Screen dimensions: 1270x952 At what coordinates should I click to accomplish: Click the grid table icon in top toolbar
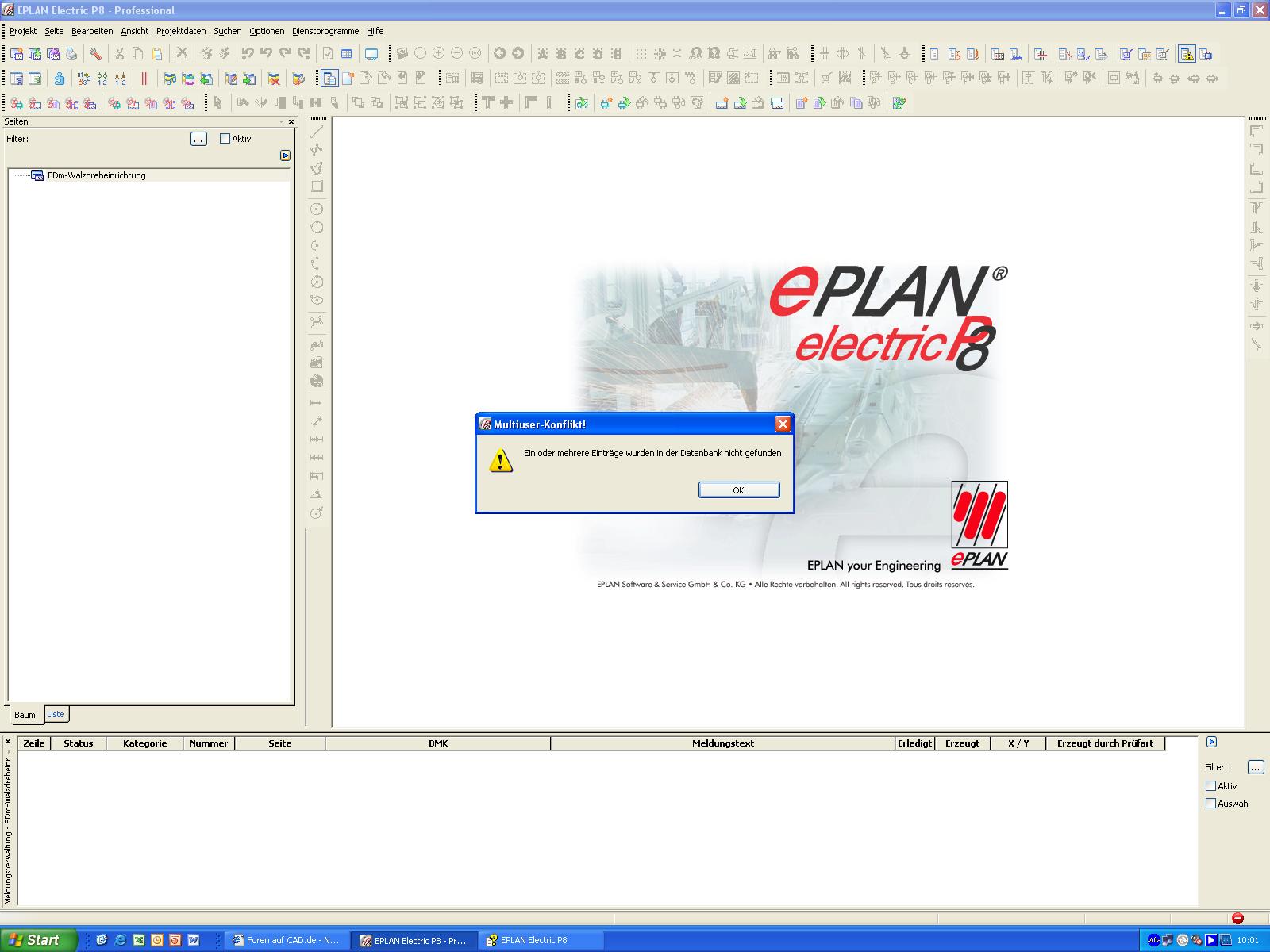(347, 54)
